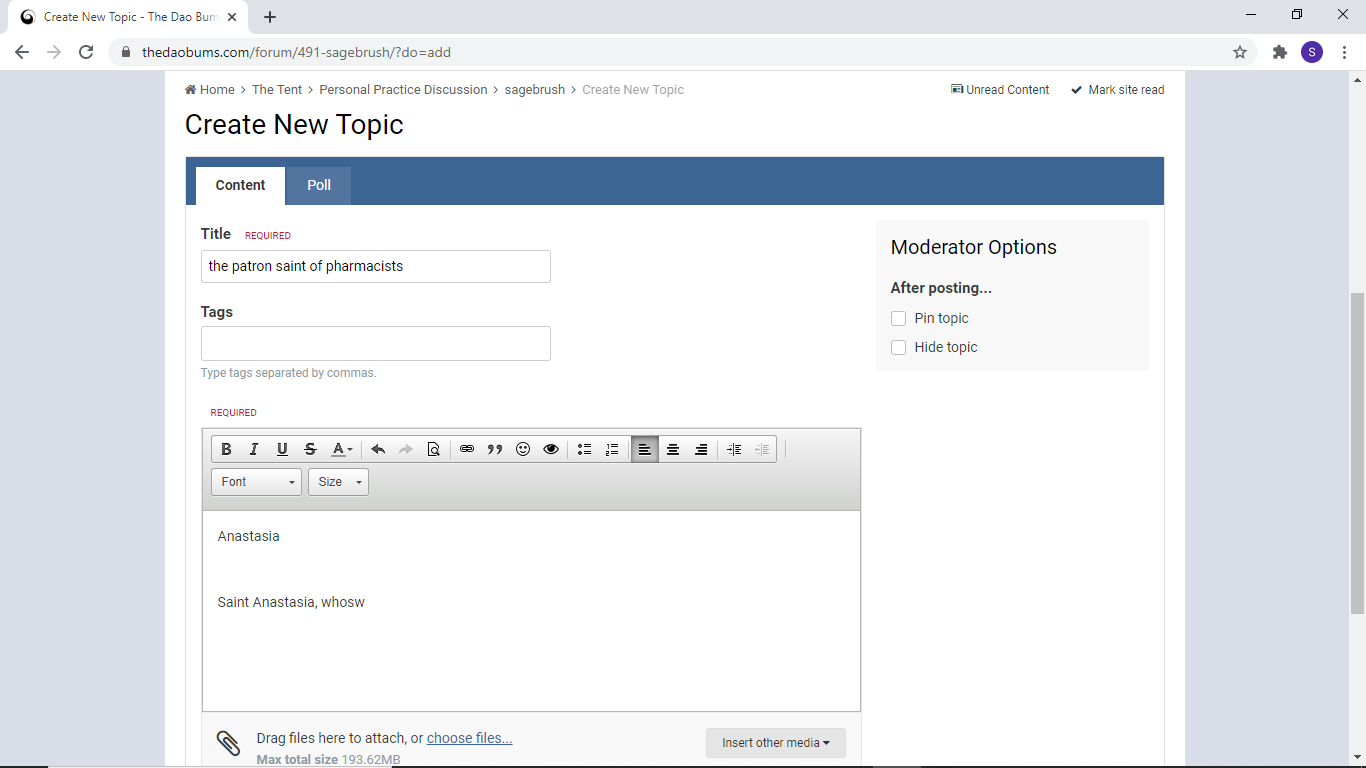Preview the post with the magnifier icon
1366x768 pixels.
[433, 449]
